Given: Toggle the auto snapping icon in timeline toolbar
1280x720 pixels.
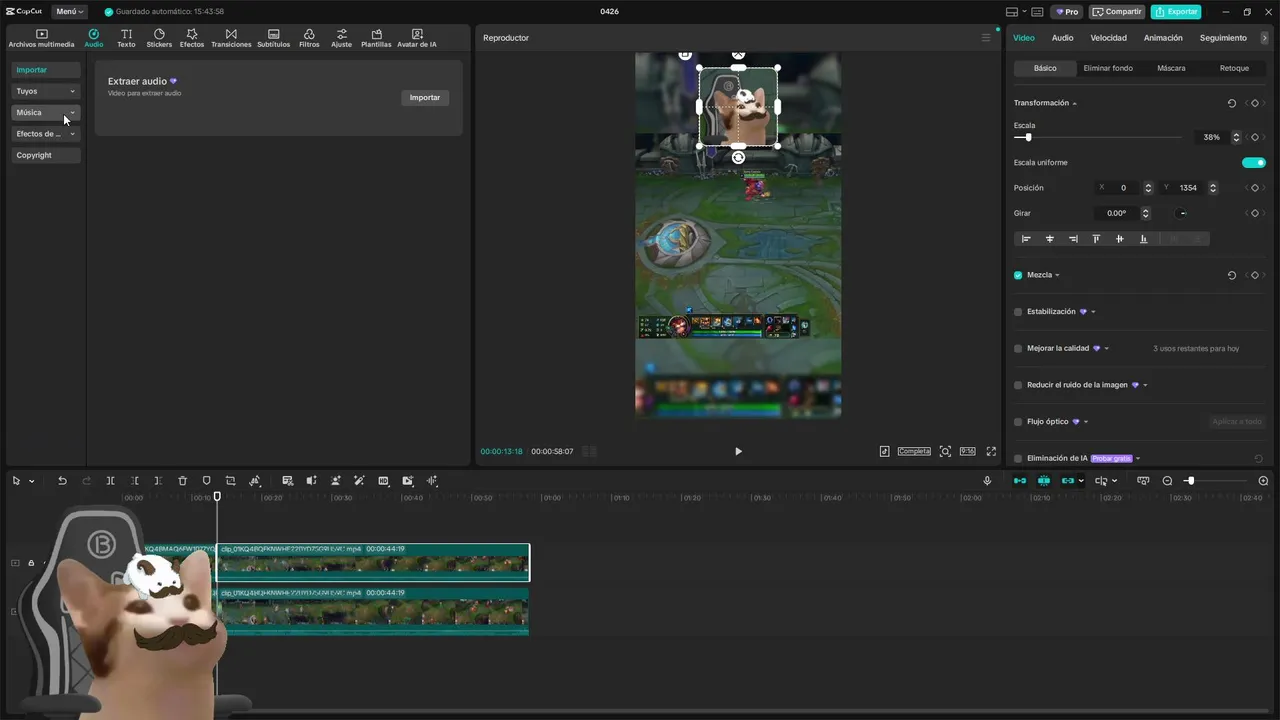Looking at the screenshot, I should point(1044,481).
